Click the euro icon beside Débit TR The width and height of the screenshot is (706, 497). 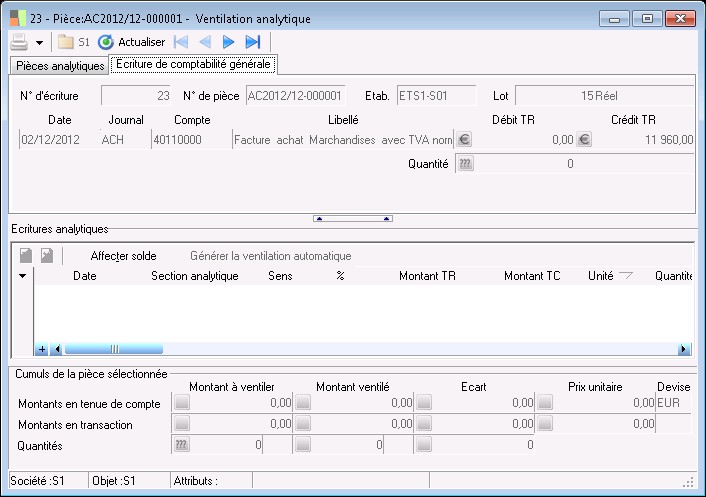464,140
